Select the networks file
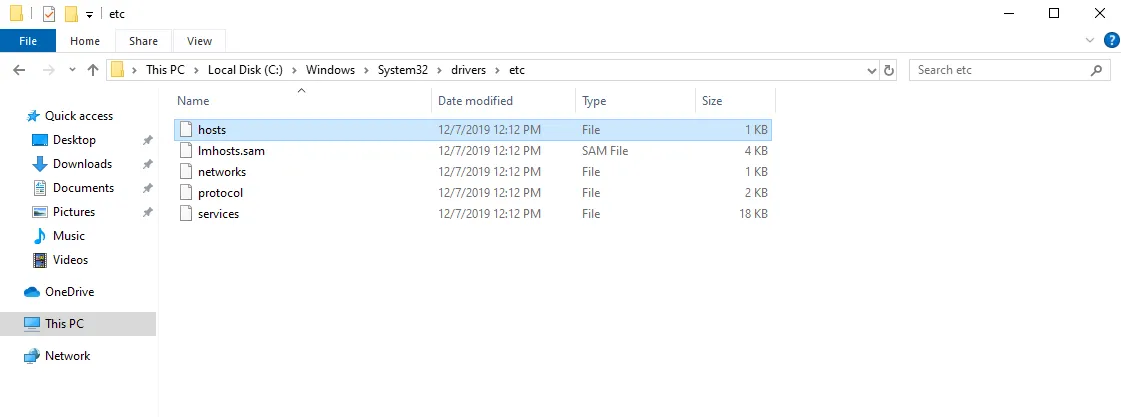The width and height of the screenshot is (1121, 417). tap(473, 172)
